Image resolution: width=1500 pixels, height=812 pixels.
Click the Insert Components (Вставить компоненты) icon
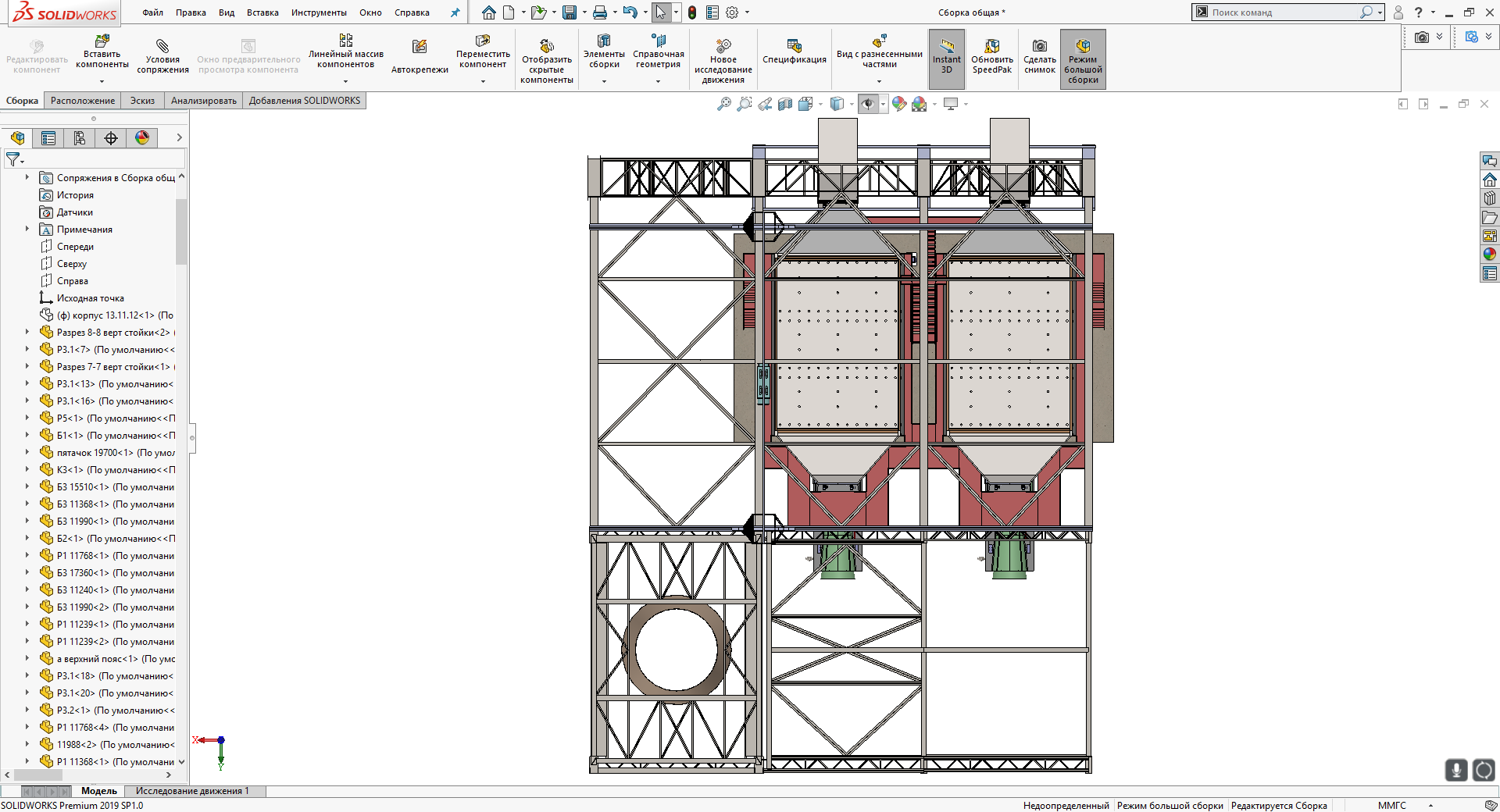click(x=102, y=41)
